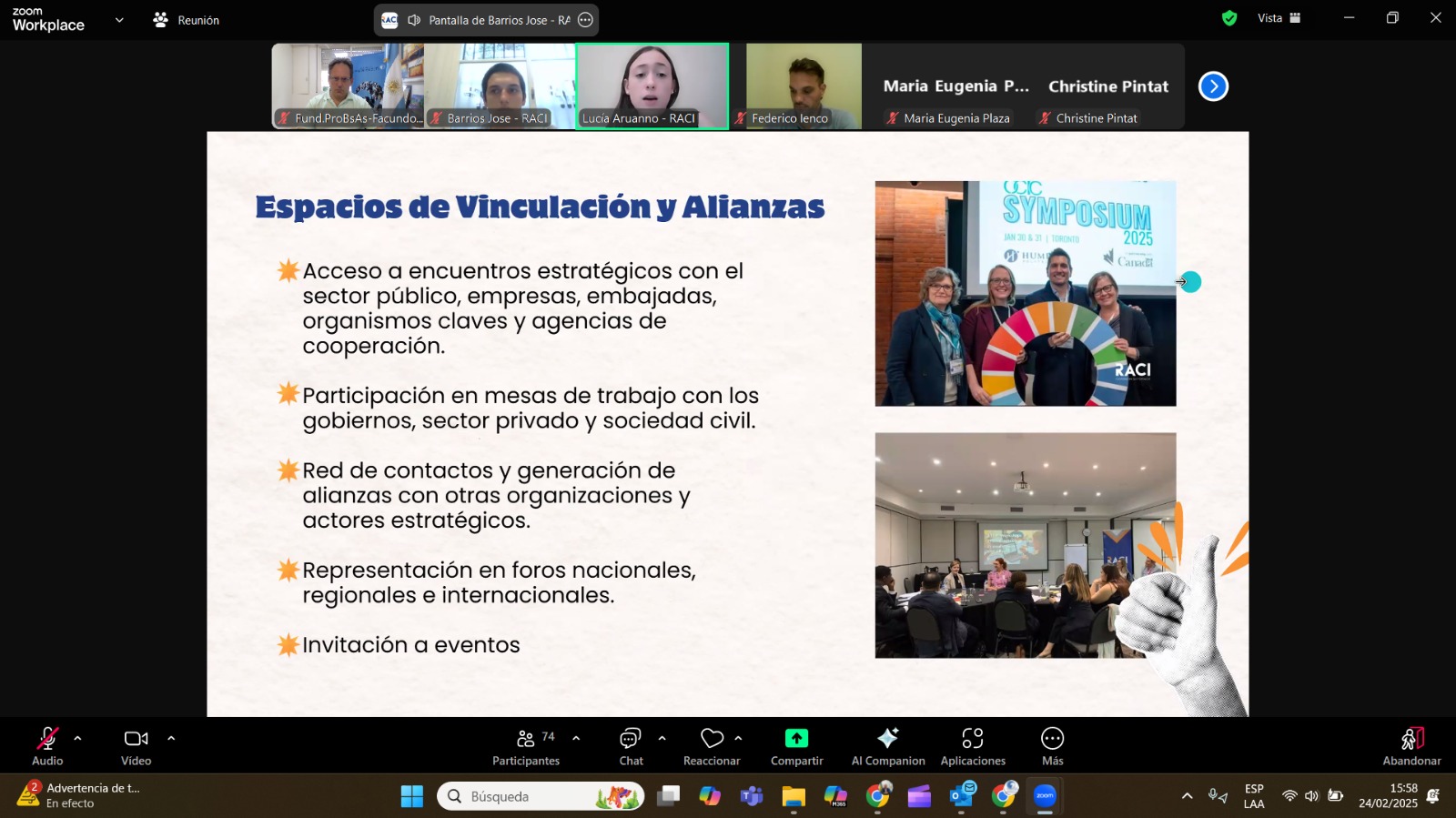Open the Participantes panel
Image resolution: width=1456 pixels, height=818 pixels.
coord(526,746)
